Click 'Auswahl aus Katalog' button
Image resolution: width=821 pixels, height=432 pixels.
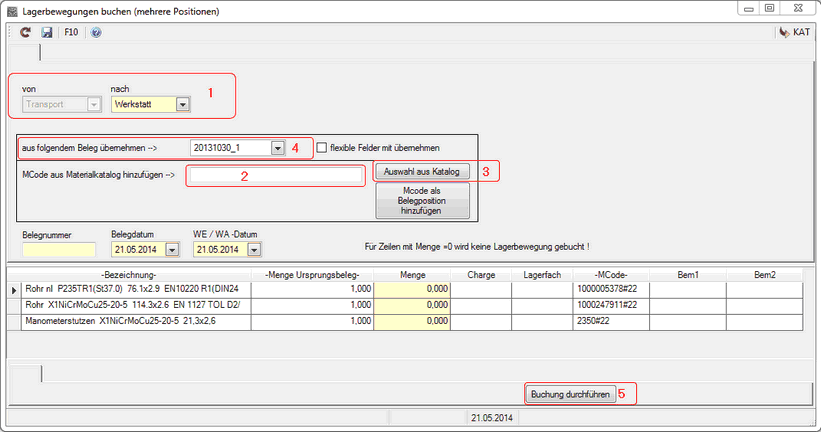pyautogui.click(x=421, y=172)
